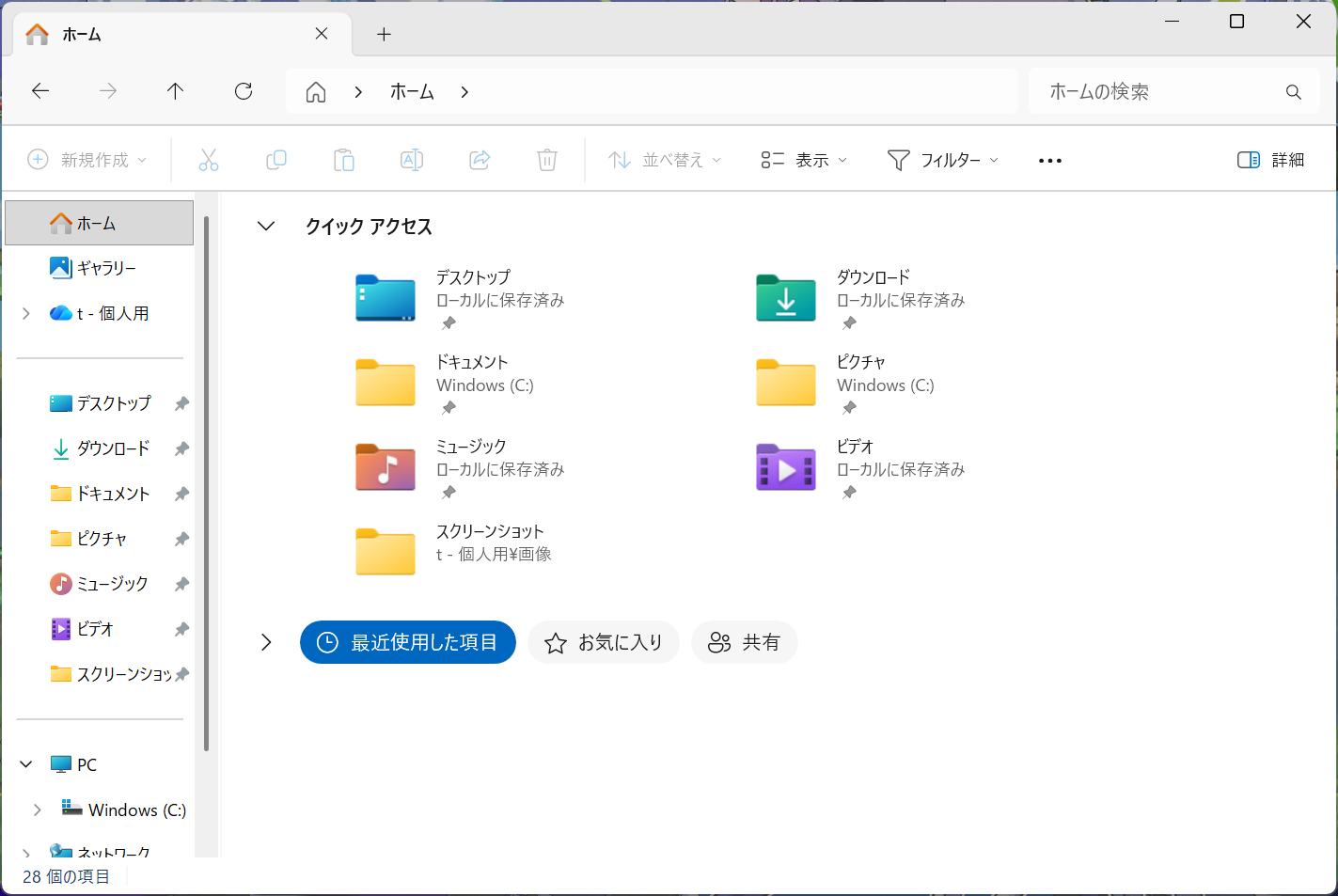Open the 表示 view dropdown
Image resolution: width=1338 pixels, height=896 pixels.
pyautogui.click(x=804, y=161)
